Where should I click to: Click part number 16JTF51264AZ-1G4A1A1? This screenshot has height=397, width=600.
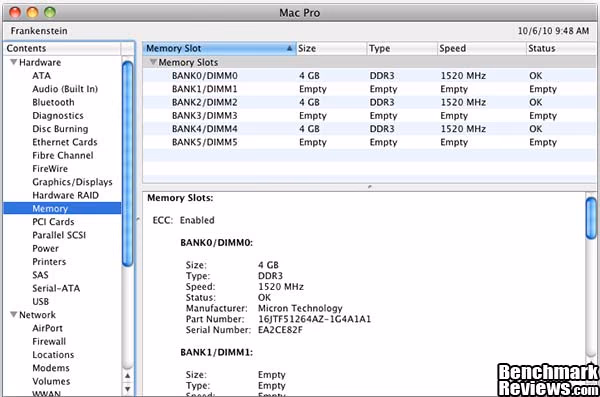(x=315, y=319)
